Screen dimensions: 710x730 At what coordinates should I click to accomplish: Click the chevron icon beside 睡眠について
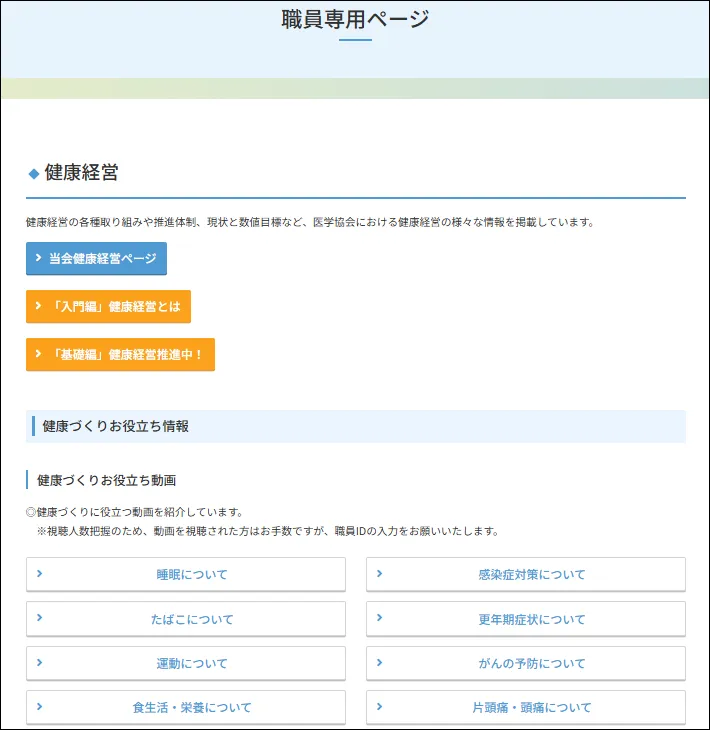[x=40, y=574]
